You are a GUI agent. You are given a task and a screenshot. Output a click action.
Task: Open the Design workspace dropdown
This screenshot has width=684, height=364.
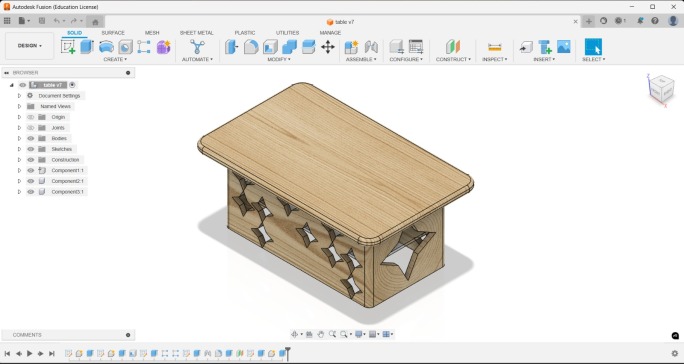(30, 46)
